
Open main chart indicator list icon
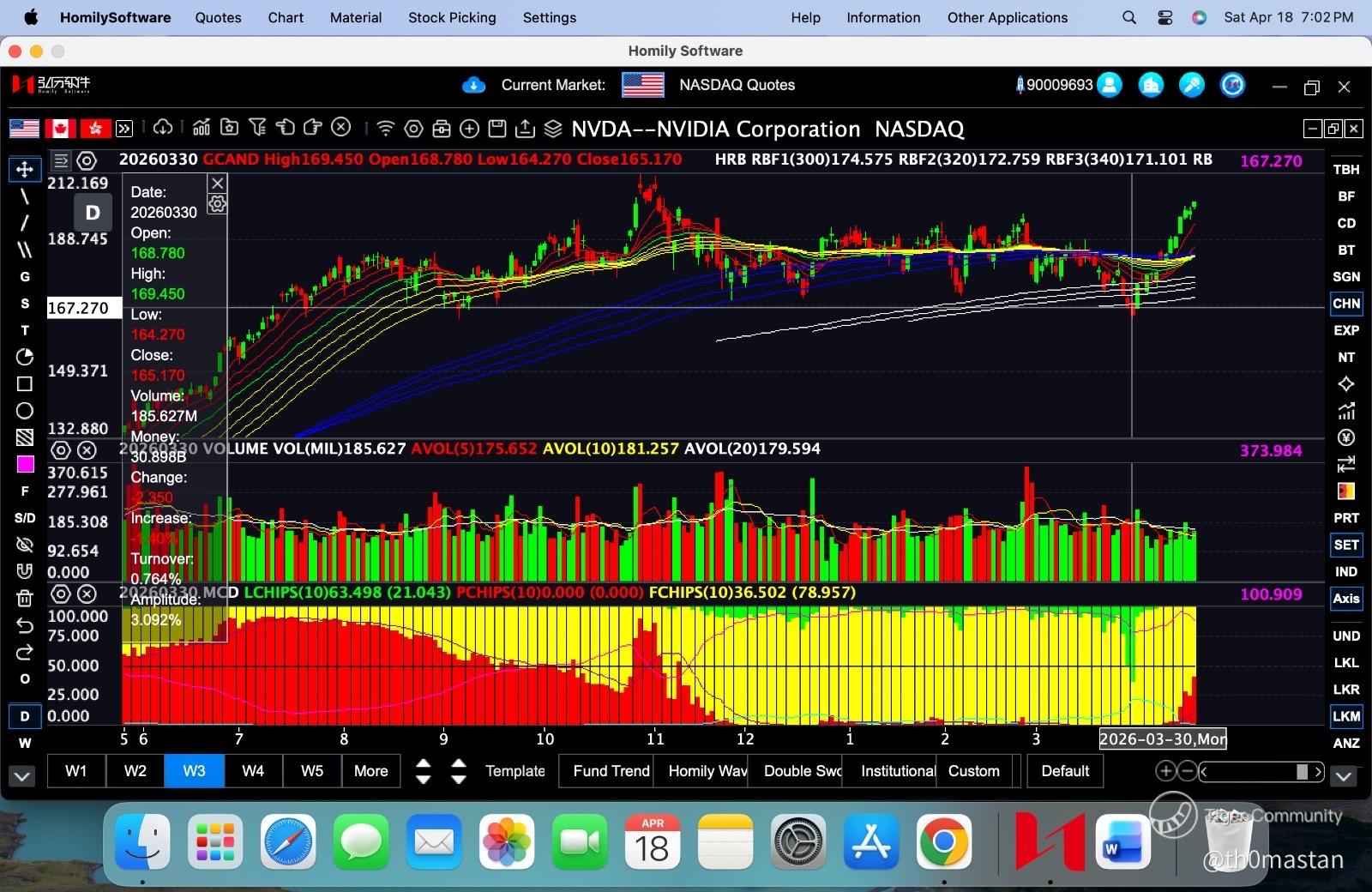click(x=61, y=160)
